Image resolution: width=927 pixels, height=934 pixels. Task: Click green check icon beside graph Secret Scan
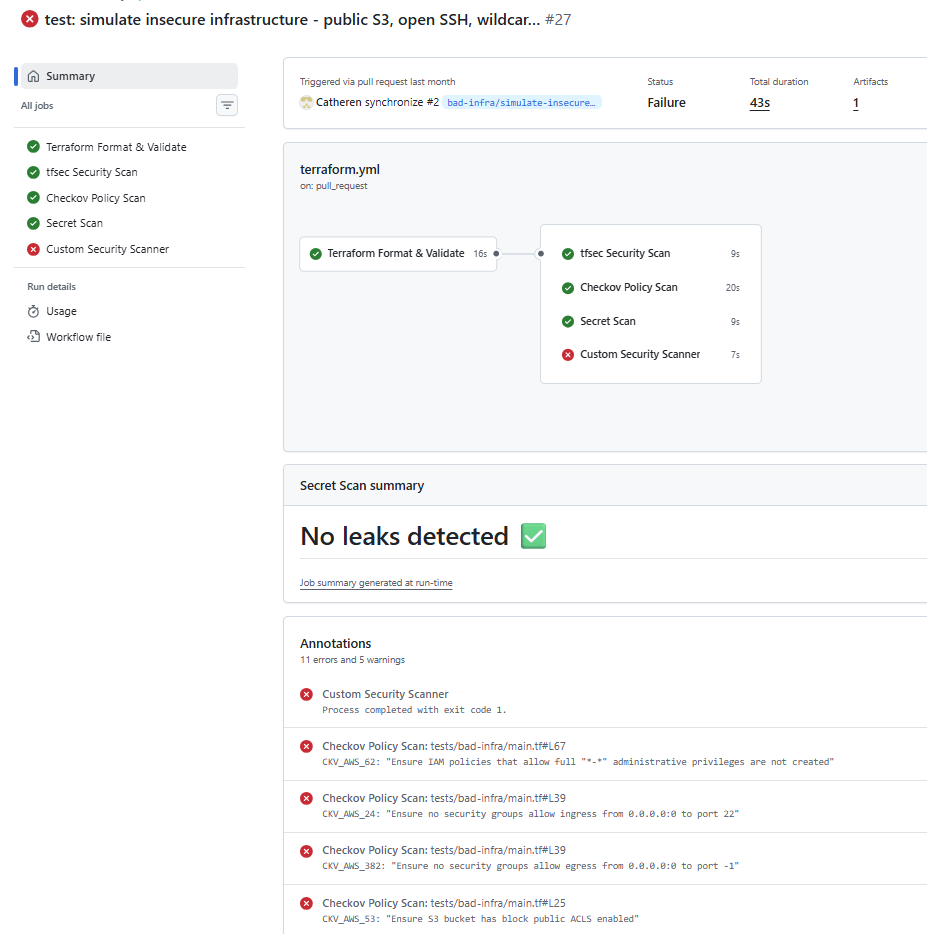pos(568,322)
